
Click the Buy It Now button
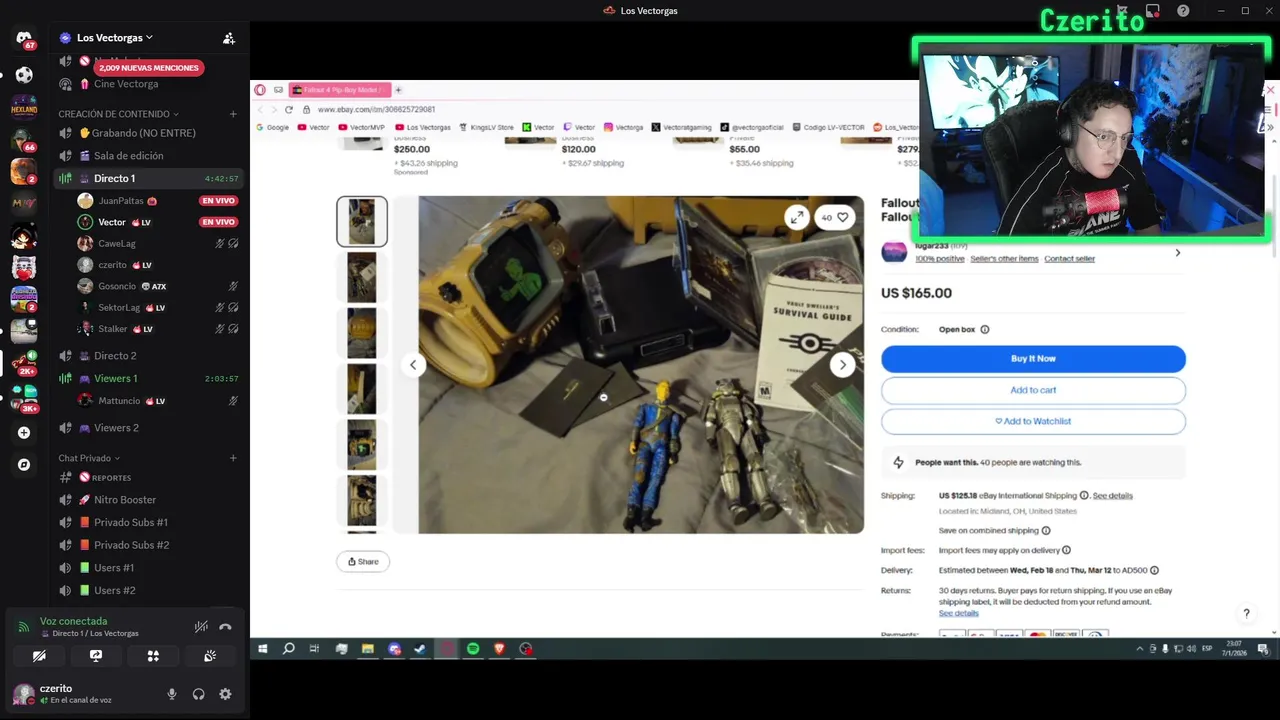click(1033, 358)
